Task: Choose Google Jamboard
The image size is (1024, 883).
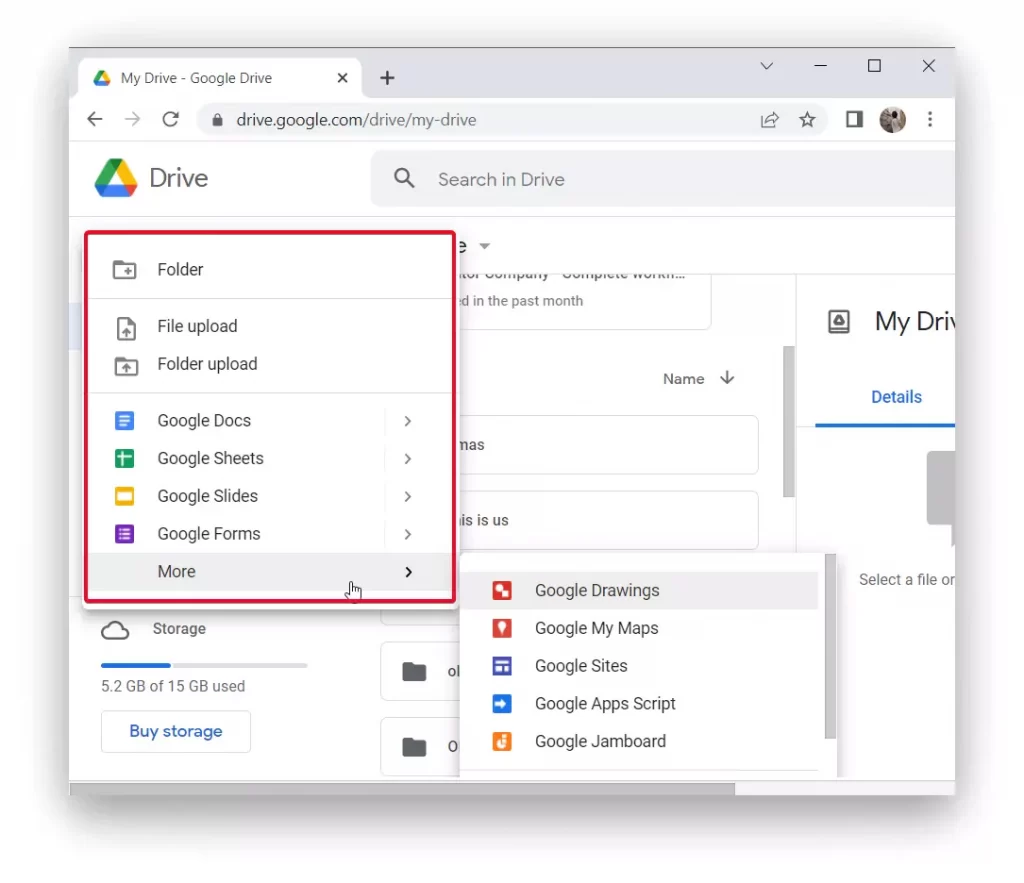Action: tap(640, 742)
